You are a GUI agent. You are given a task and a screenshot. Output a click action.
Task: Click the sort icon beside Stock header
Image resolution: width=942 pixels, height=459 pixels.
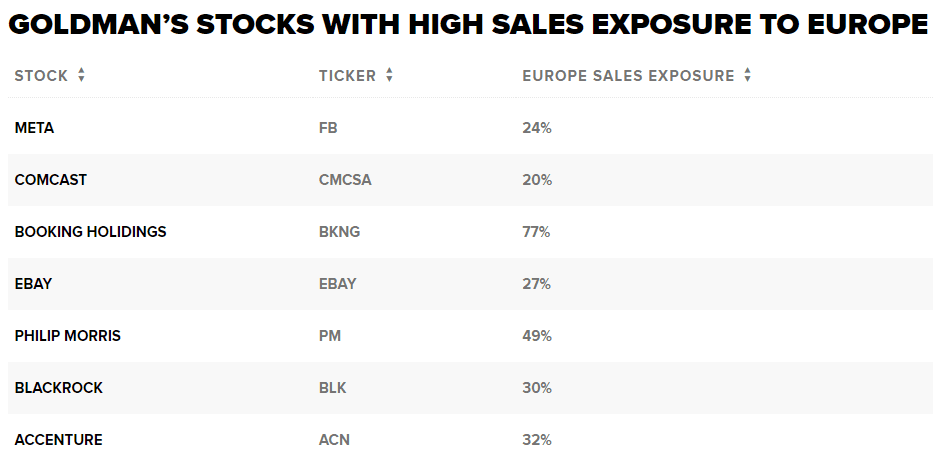click(81, 75)
